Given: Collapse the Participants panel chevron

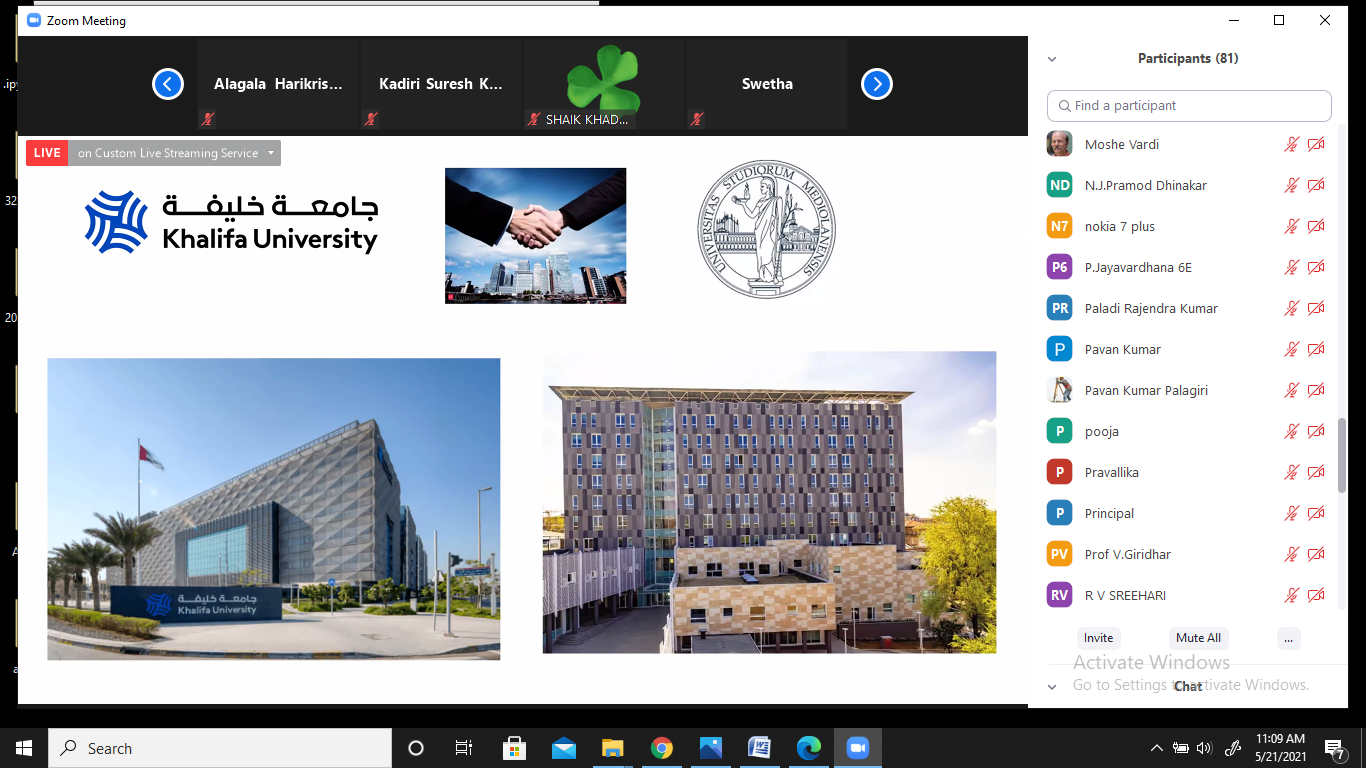Looking at the screenshot, I should click(x=1052, y=59).
